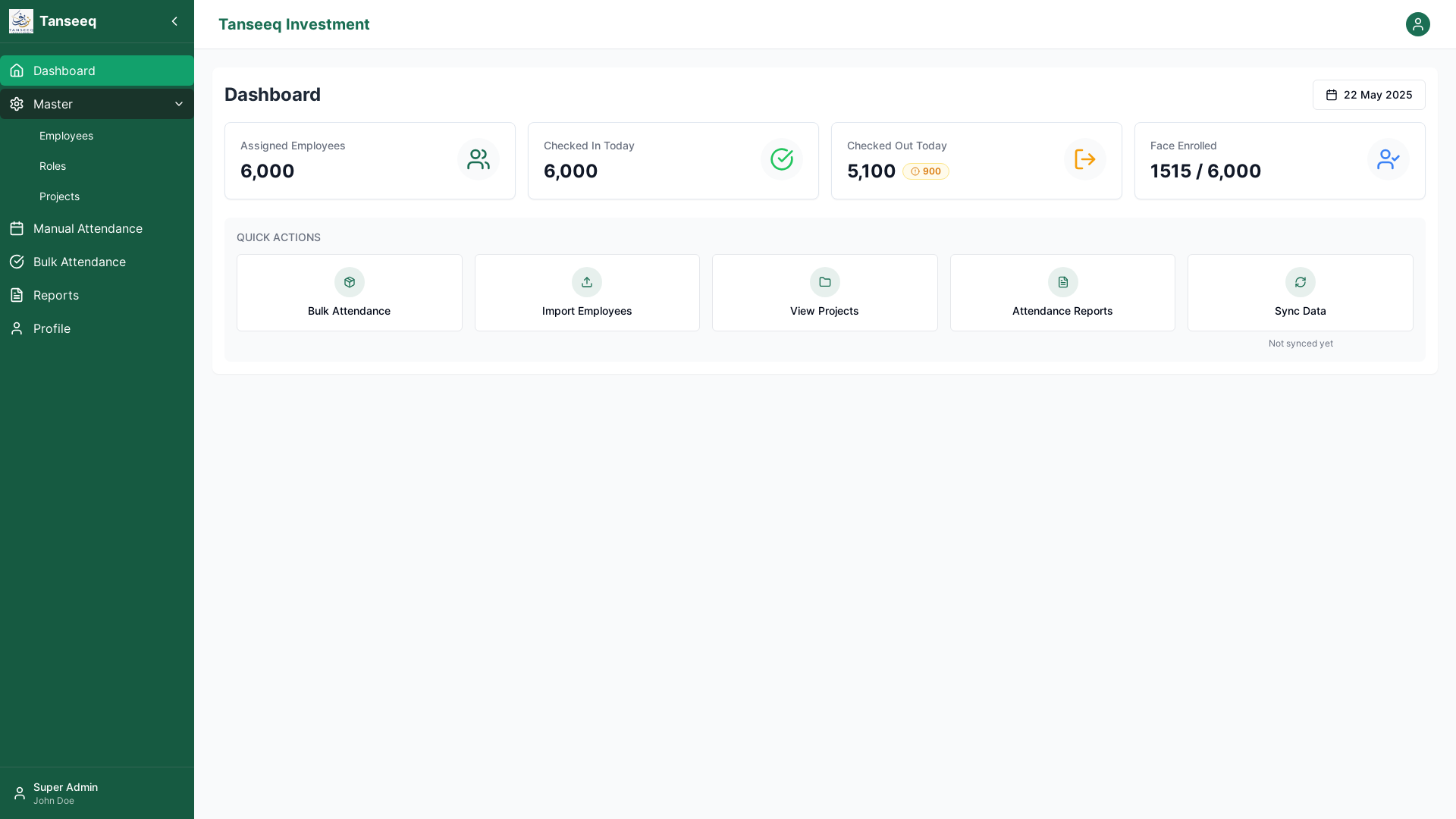Screen dimensions: 1456x819
Task: Click the Checked Out Today value 5,100
Action: point(871,171)
